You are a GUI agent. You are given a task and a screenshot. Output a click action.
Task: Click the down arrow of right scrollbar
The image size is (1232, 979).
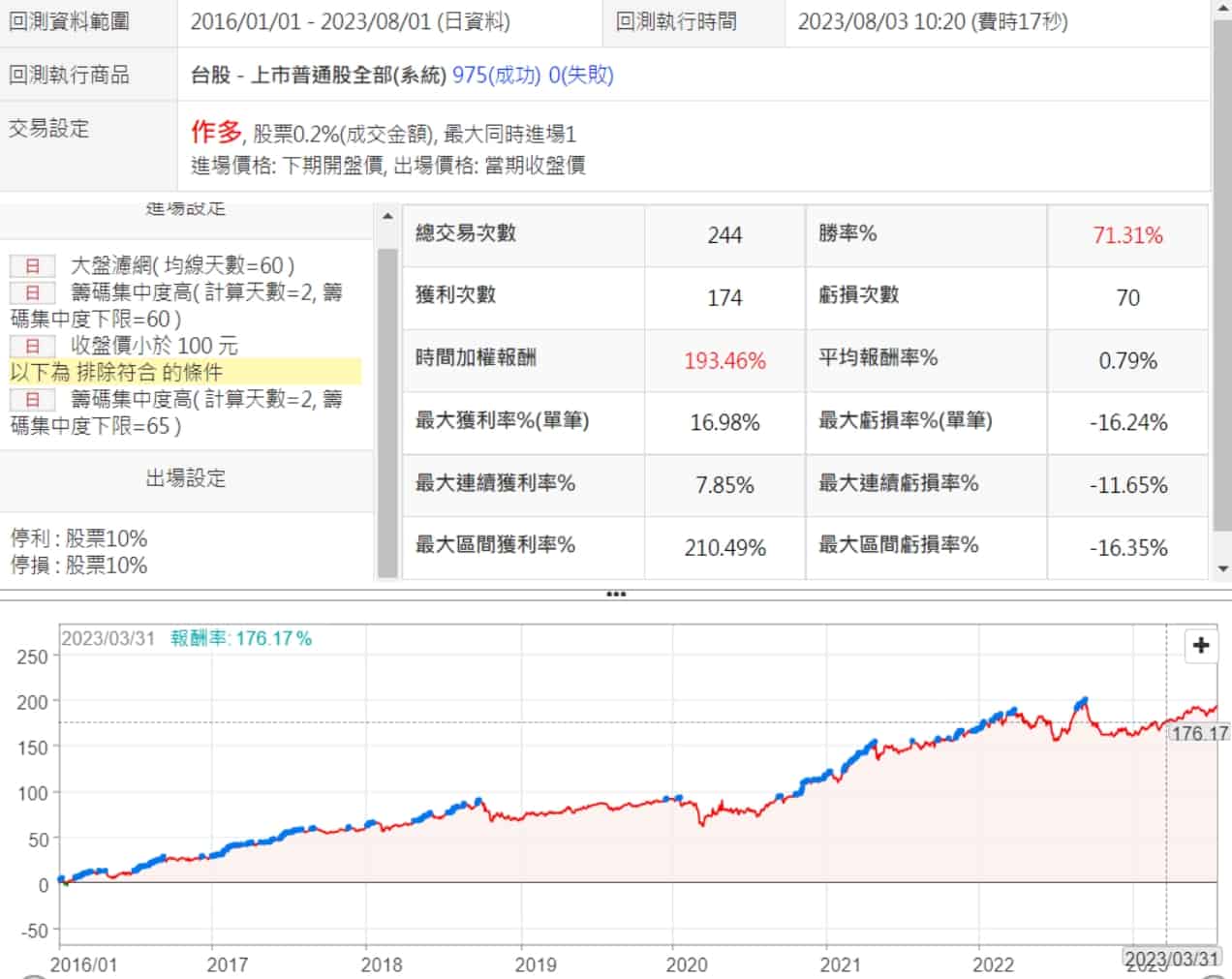click(x=1222, y=569)
